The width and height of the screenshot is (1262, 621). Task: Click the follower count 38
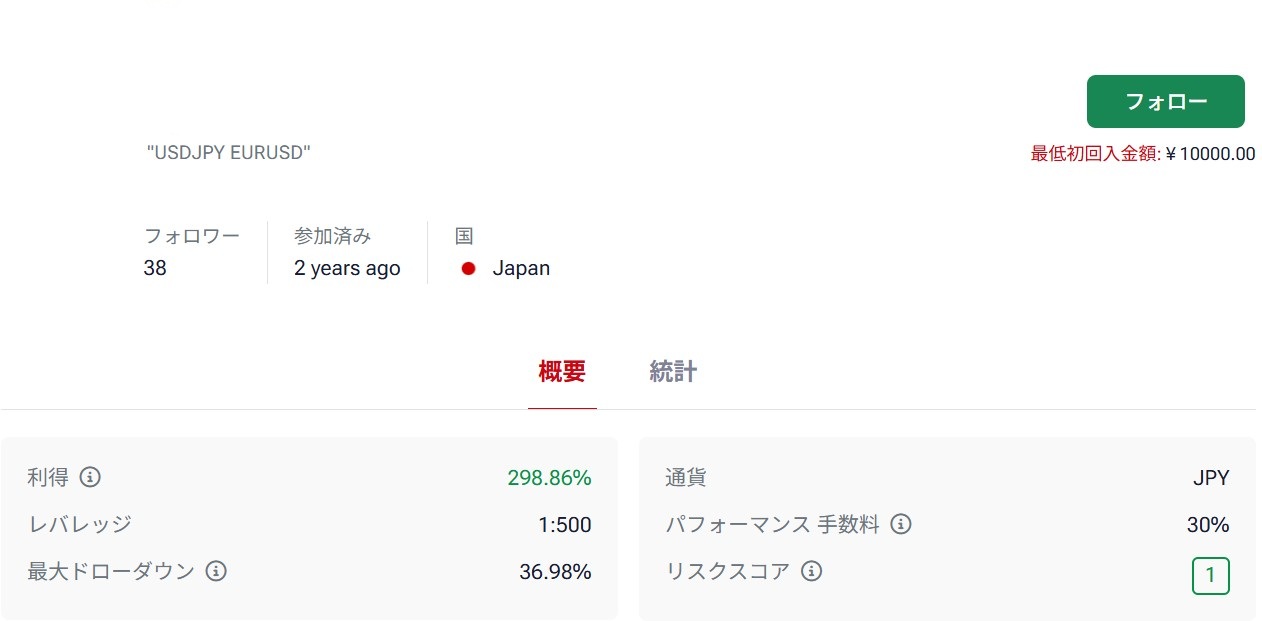pyautogui.click(x=155, y=268)
